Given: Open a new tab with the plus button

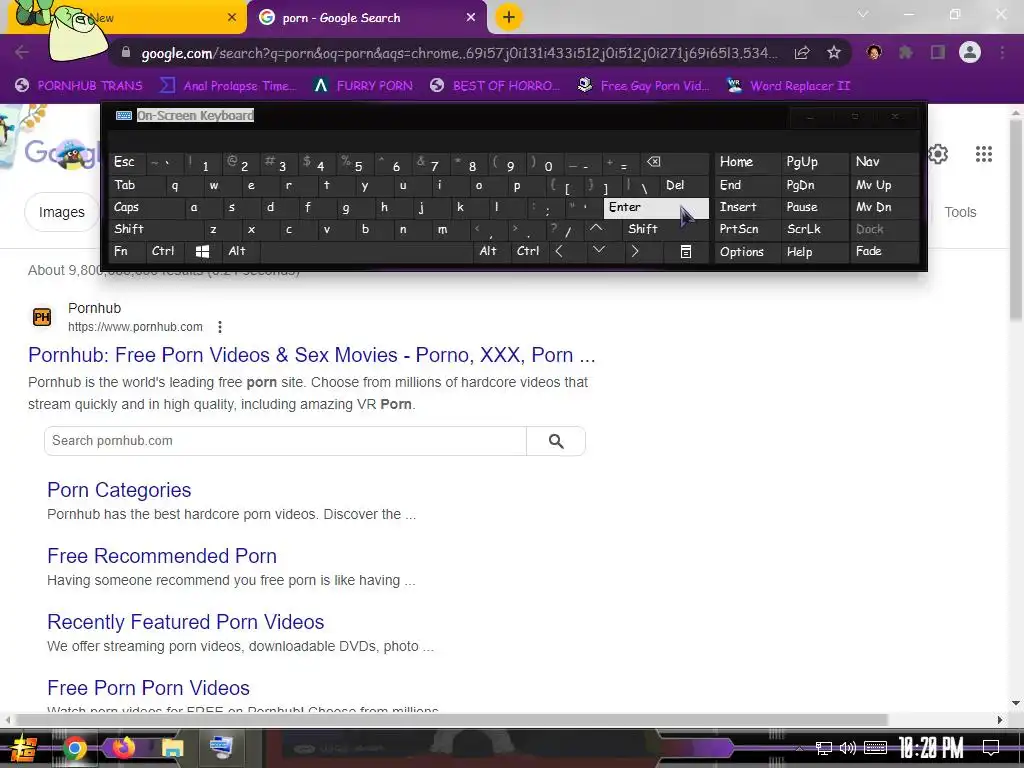Looking at the screenshot, I should click(x=509, y=17).
